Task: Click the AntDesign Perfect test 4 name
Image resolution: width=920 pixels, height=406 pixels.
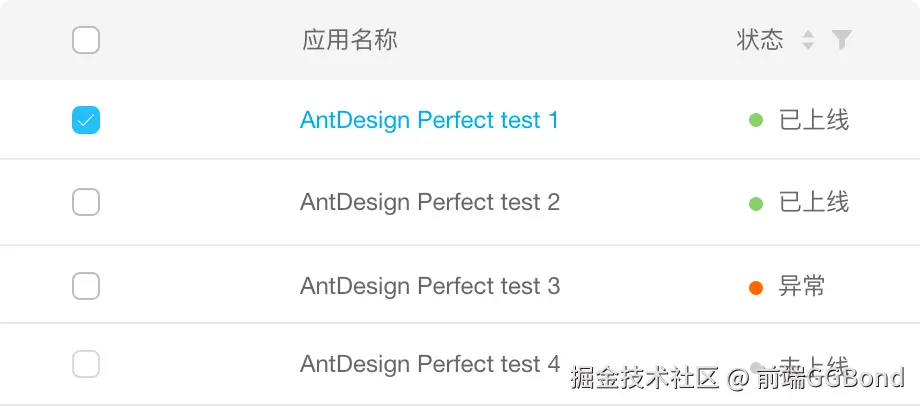Action: click(429, 364)
